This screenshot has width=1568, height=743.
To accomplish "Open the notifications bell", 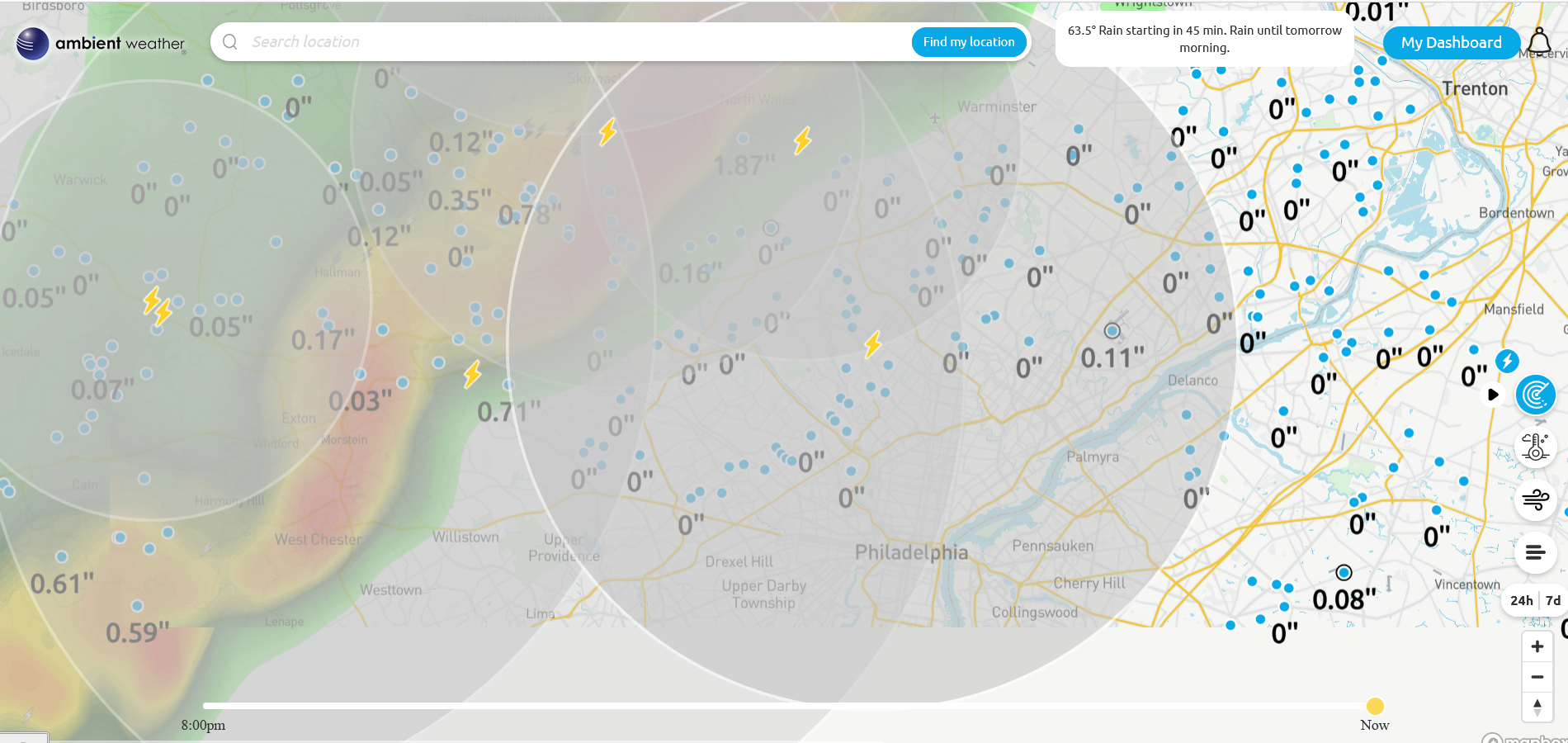I will click(1539, 41).
